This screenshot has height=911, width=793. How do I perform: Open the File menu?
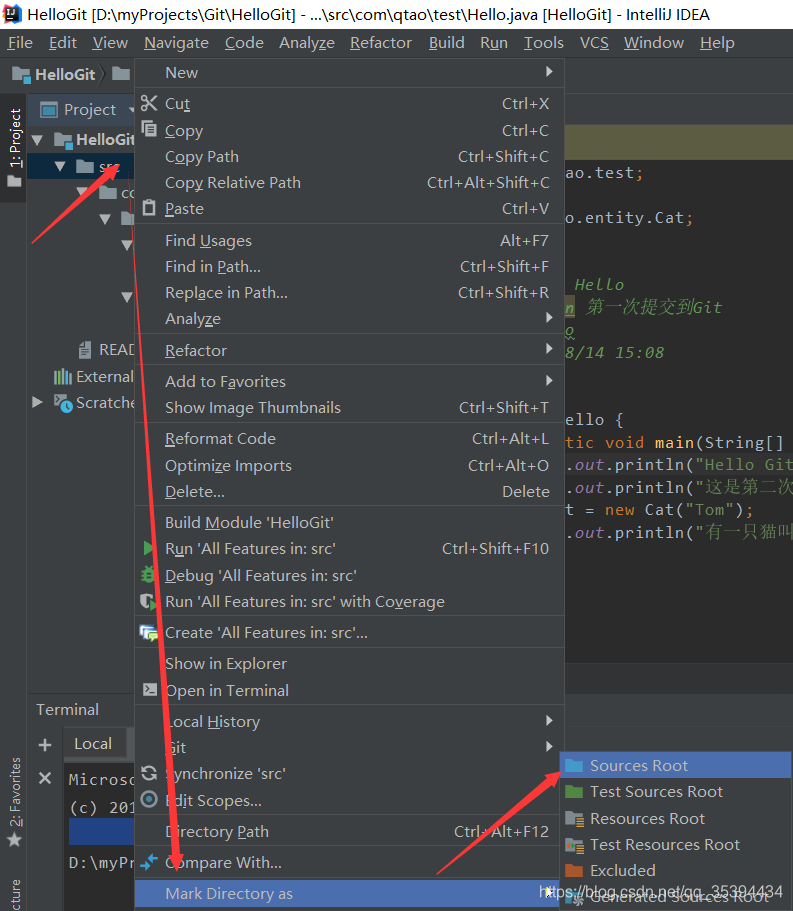[x=20, y=42]
